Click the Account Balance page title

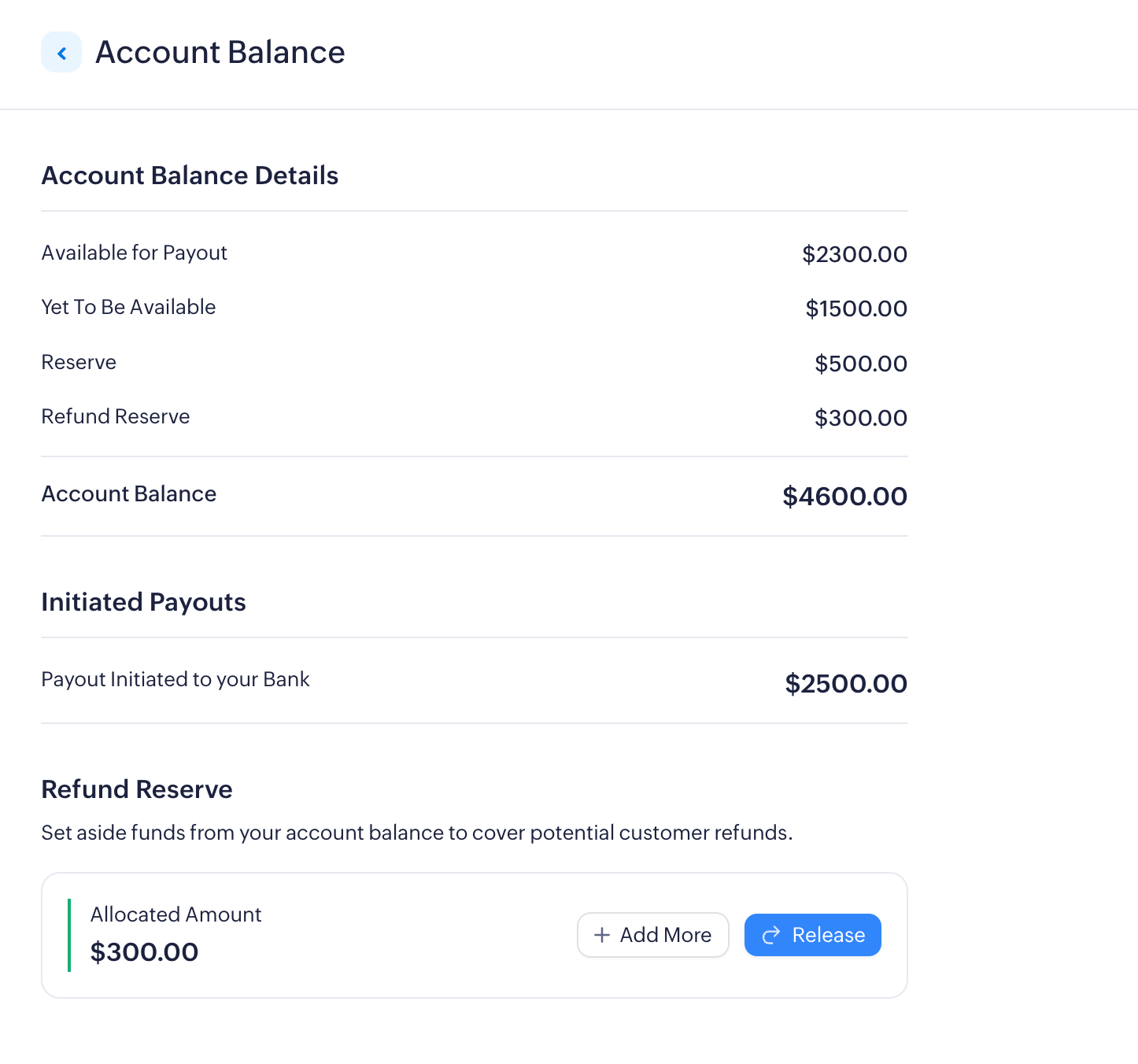click(x=220, y=53)
